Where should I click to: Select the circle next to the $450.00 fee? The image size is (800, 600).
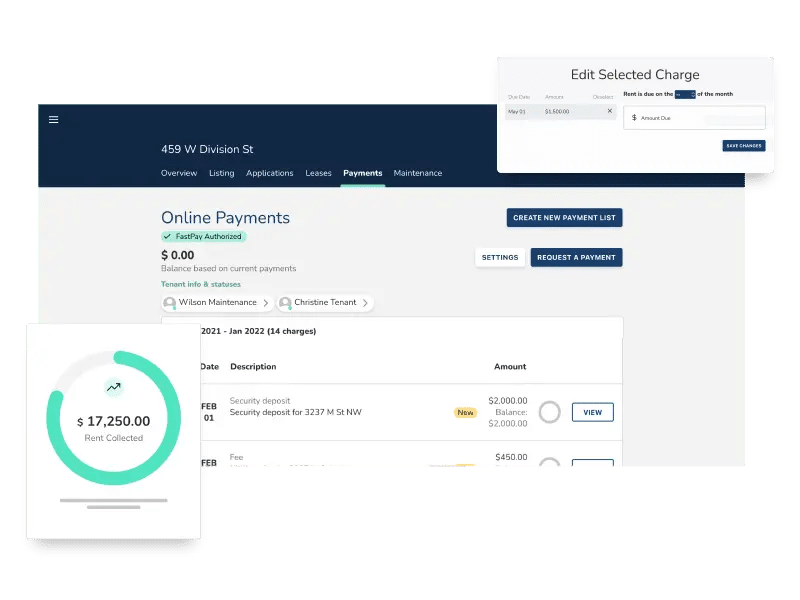point(549,465)
